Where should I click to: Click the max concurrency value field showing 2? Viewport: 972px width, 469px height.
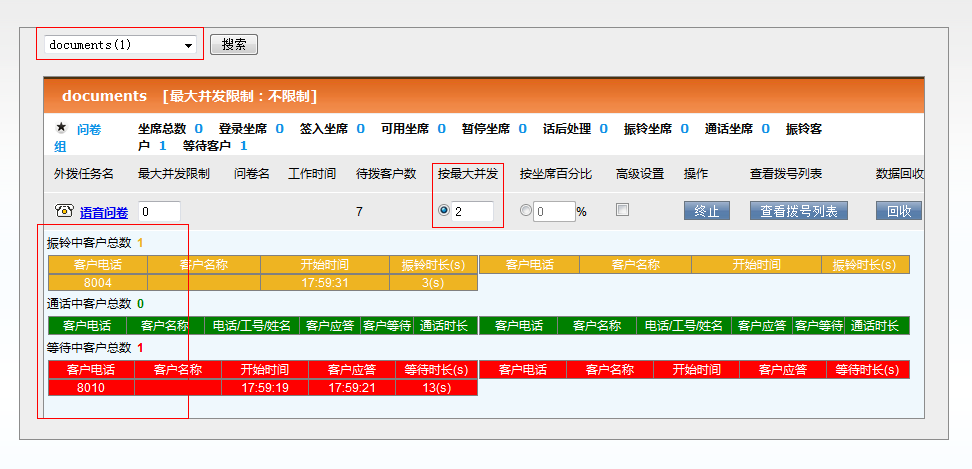[472, 211]
